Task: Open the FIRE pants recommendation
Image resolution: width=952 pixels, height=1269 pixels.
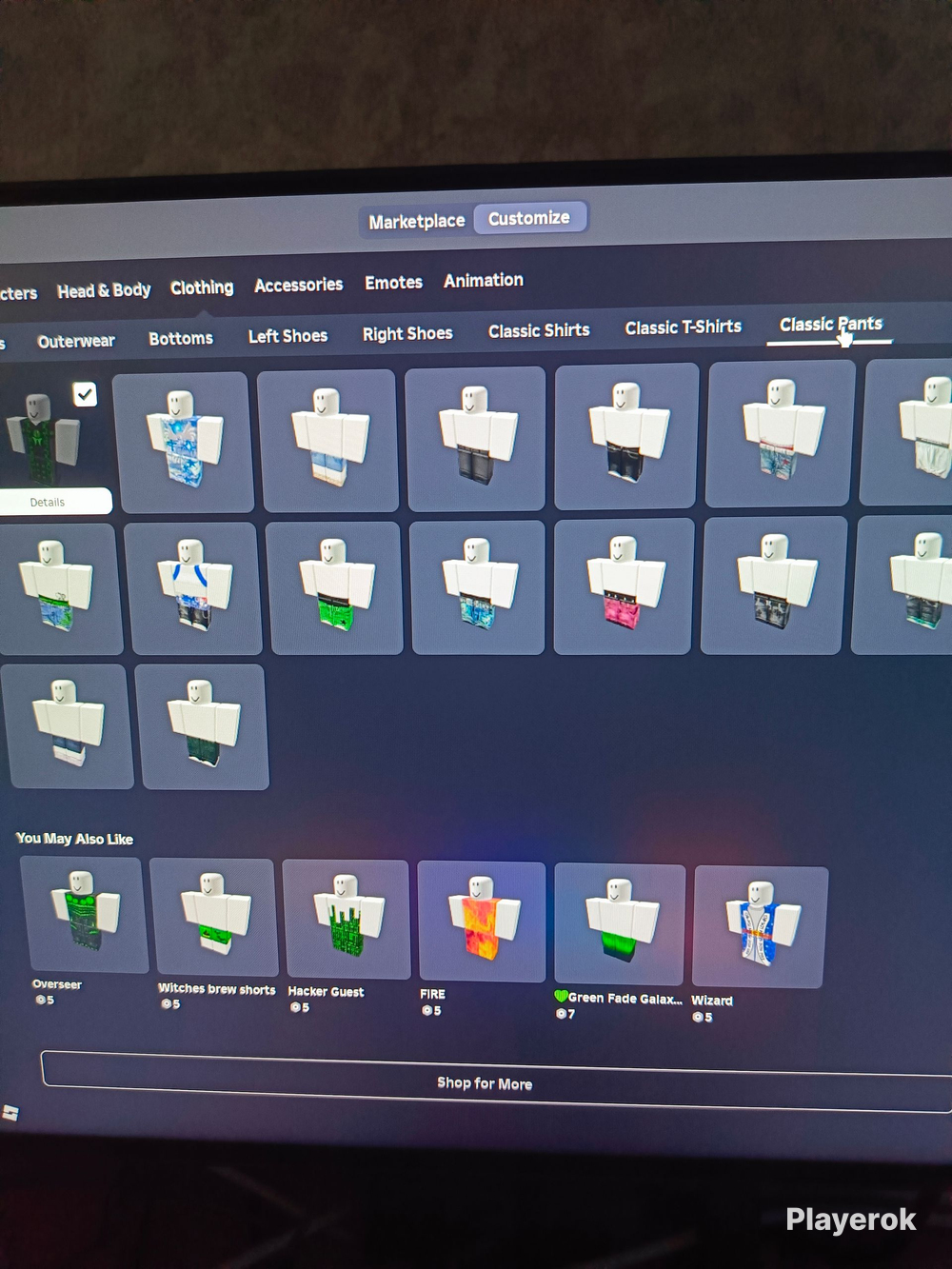Action: click(483, 921)
